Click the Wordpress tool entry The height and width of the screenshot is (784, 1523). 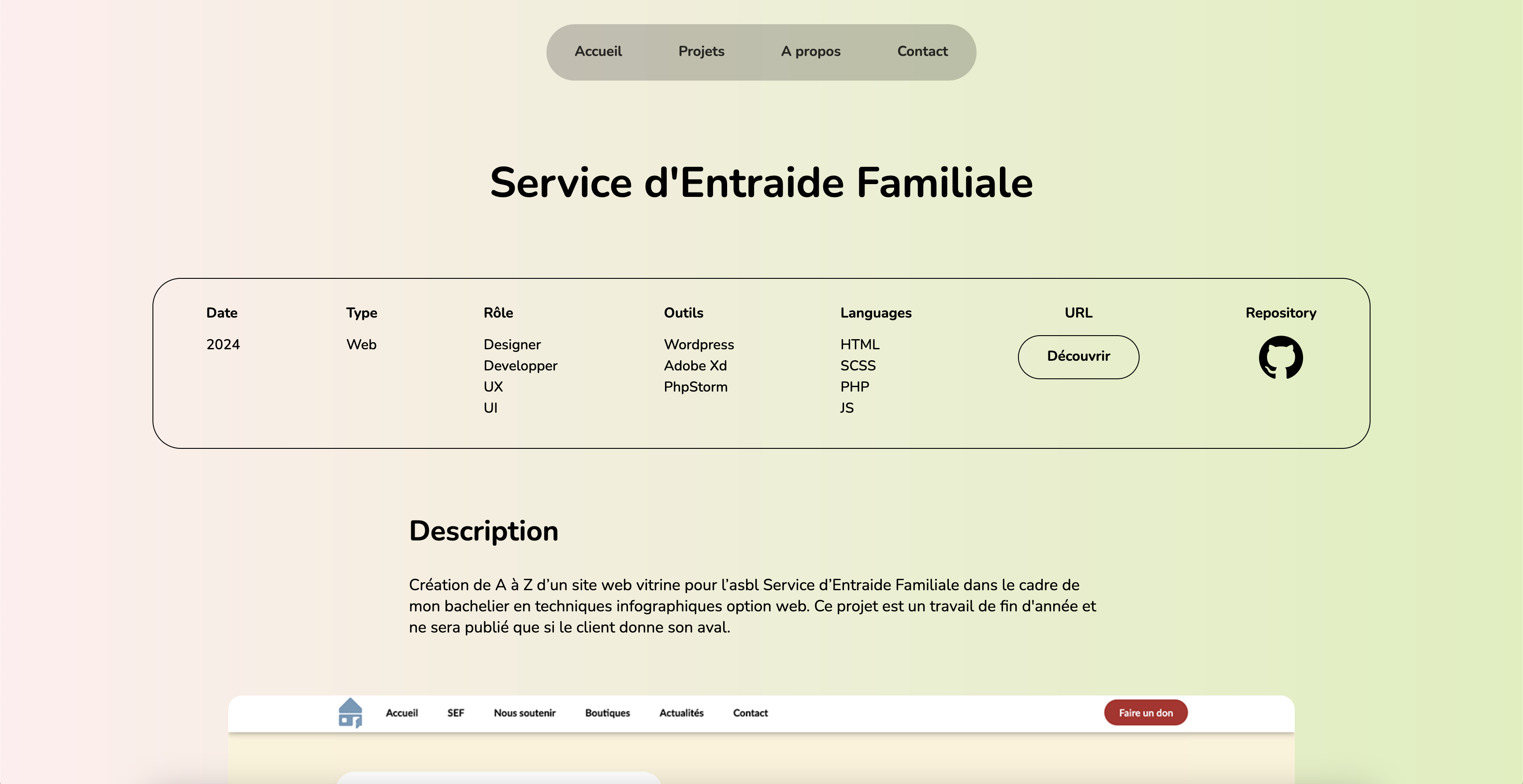pos(699,344)
